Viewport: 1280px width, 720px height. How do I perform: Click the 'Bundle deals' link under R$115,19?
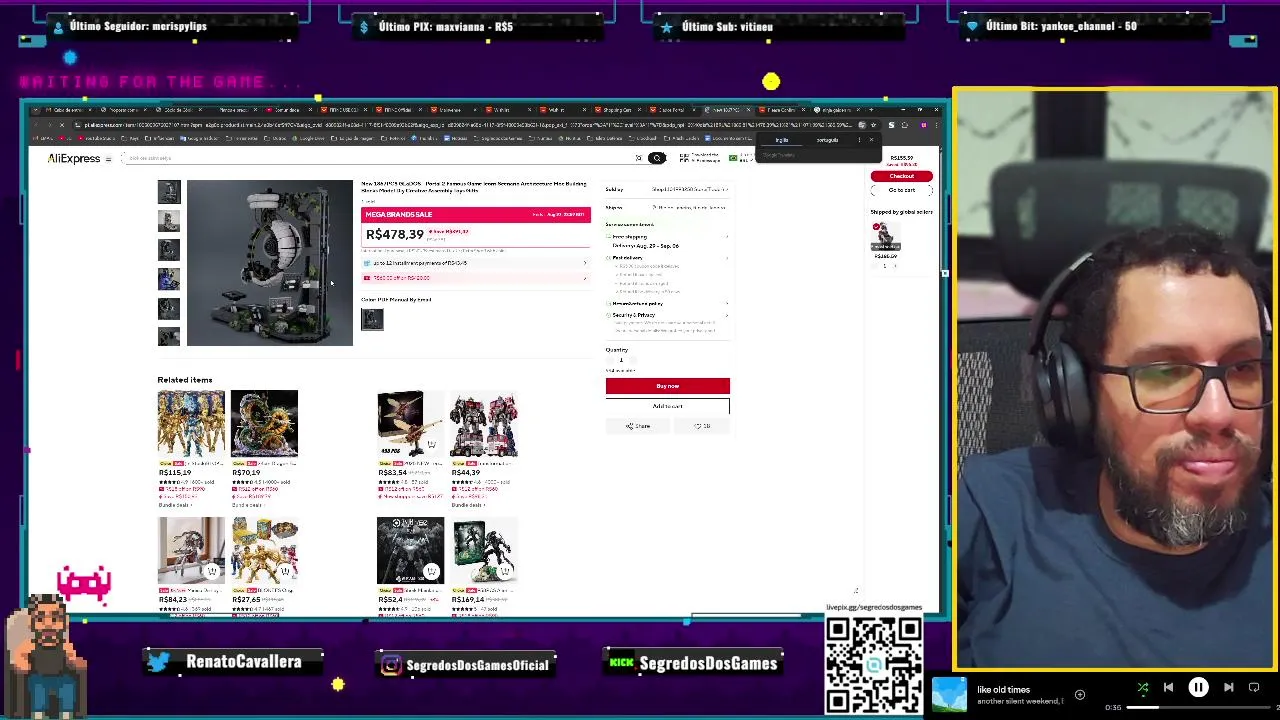(175, 505)
